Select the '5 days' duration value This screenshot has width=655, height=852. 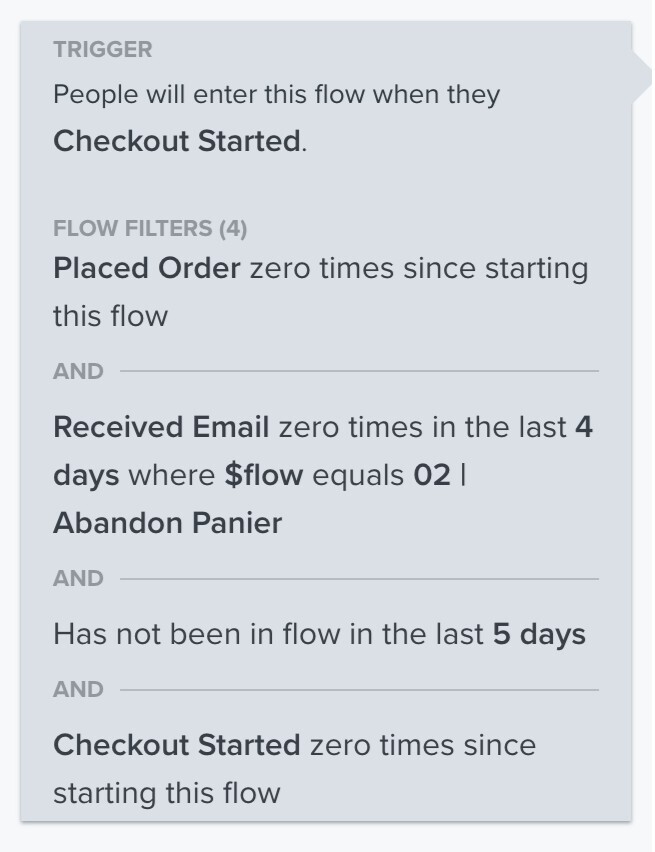539,635
